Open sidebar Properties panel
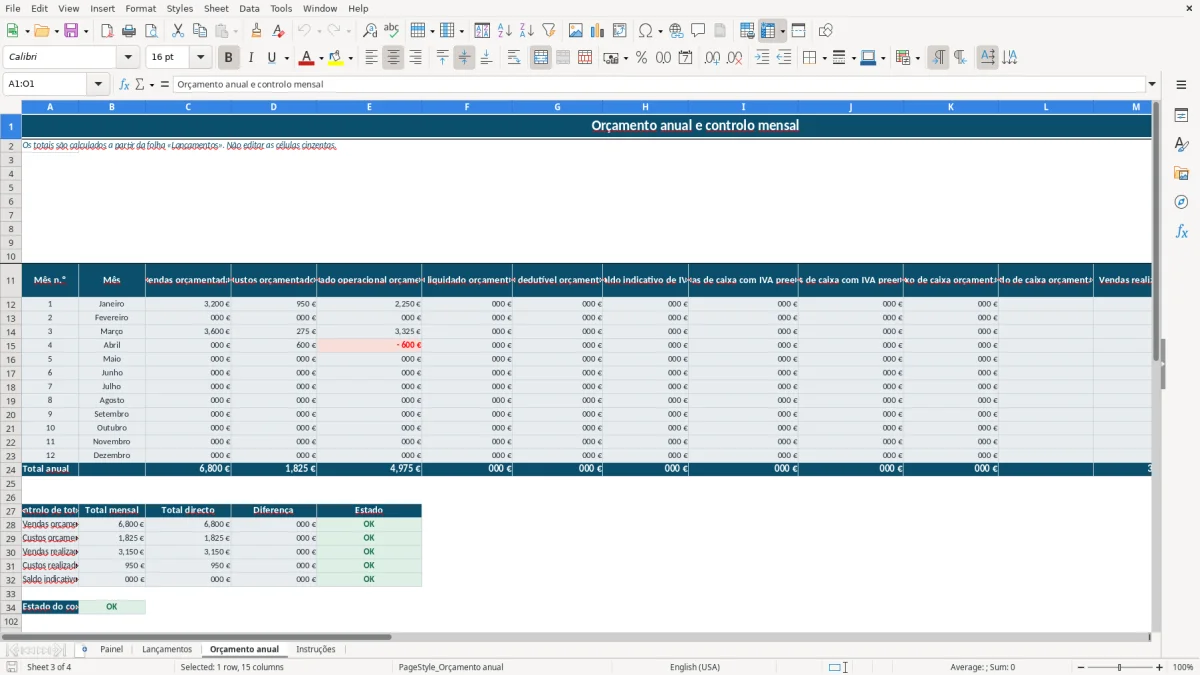Viewport: 1200px width, 675px height. pyautogui.click(x=1181, y=116)
